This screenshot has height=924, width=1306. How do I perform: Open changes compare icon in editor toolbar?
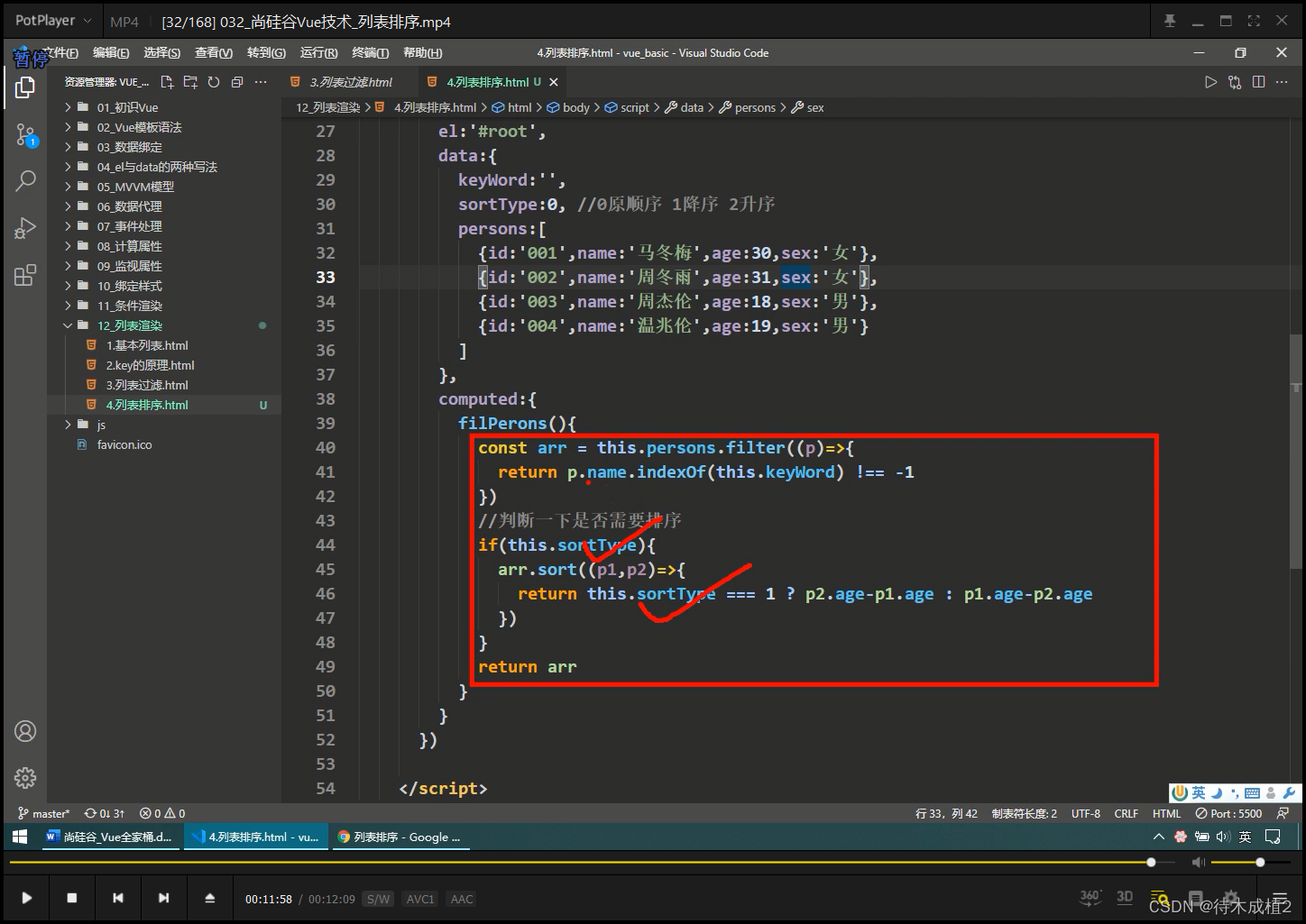[1235, 82]
